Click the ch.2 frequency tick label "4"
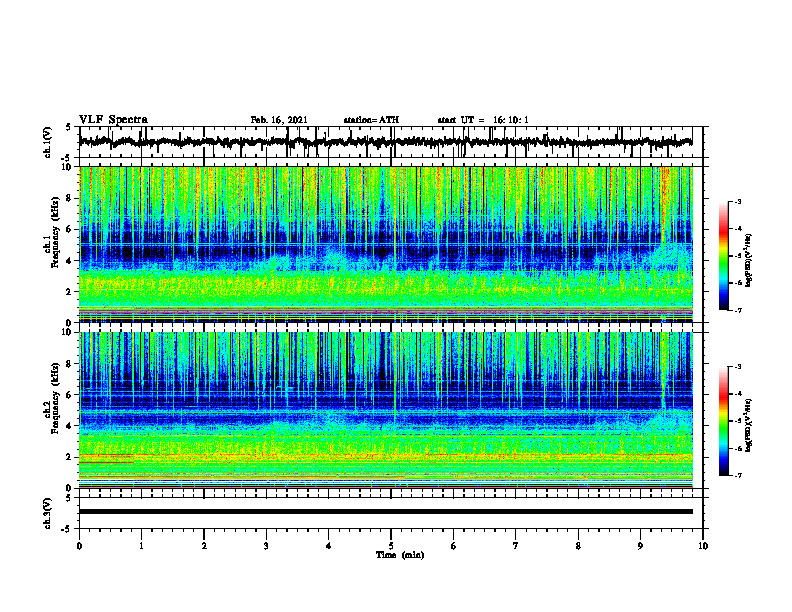Image resolution: width=792 pixels, height=612 pixels. point(70,426)
